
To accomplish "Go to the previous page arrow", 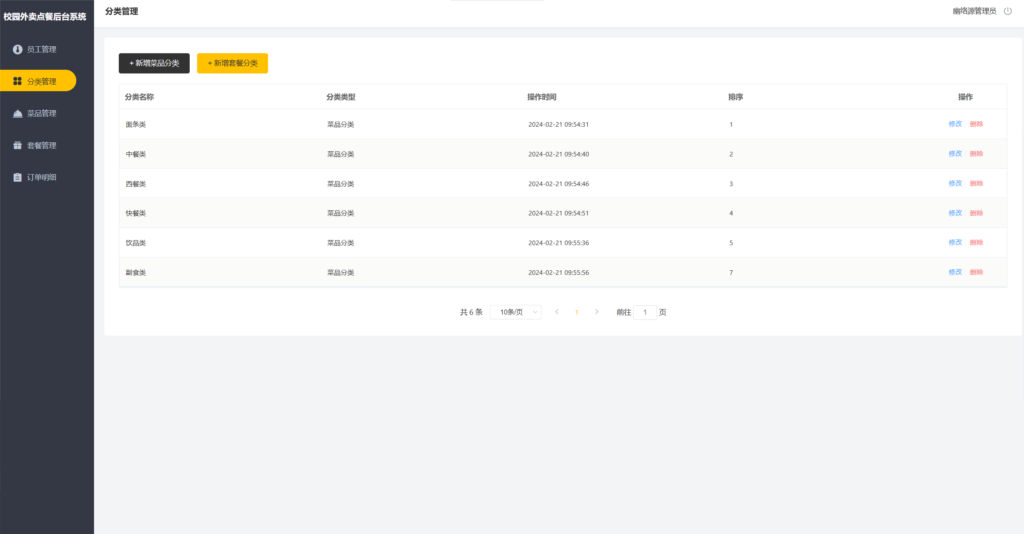I will click(557, 312).
